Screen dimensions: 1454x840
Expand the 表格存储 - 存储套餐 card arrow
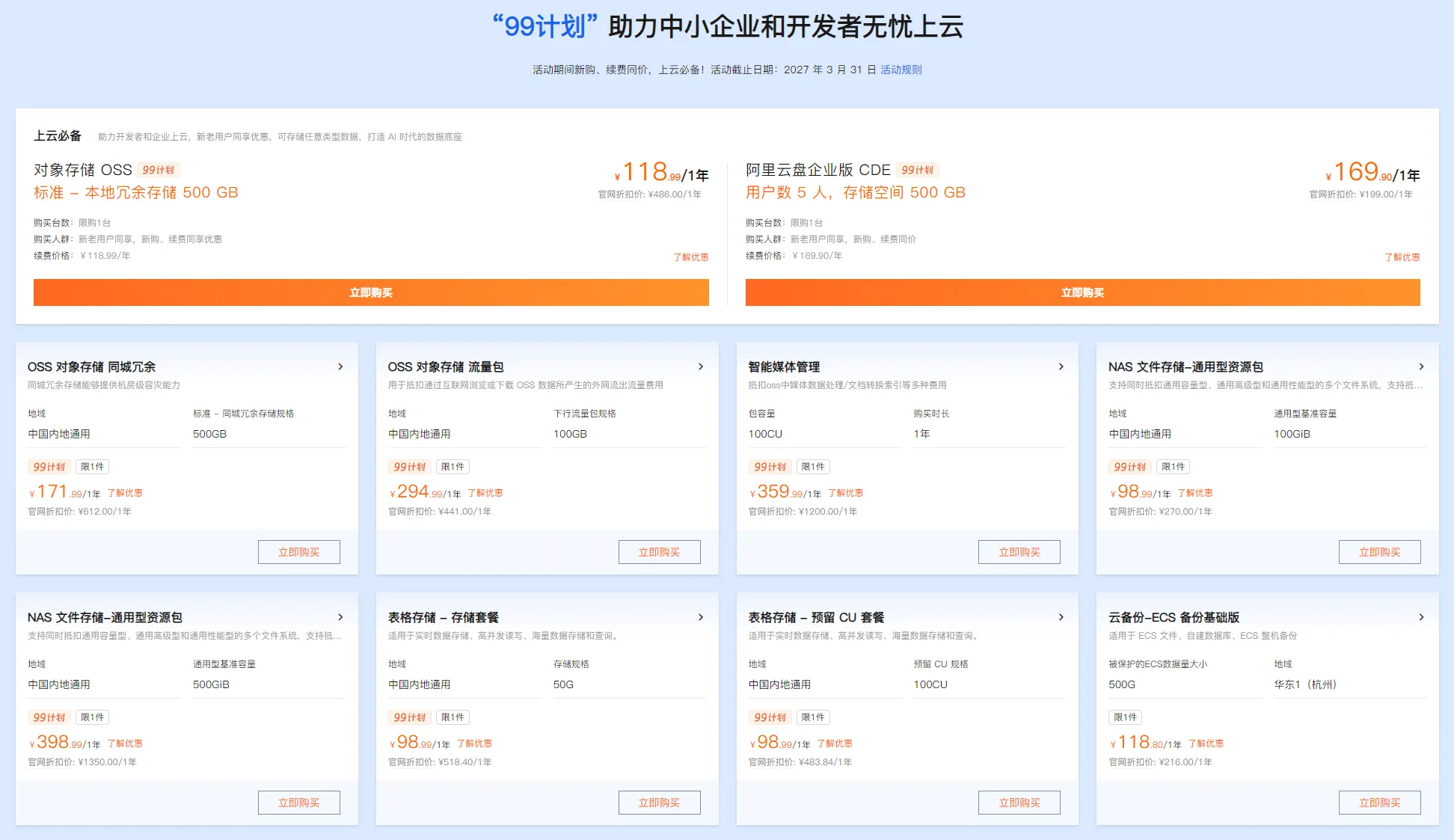[701, 617]
